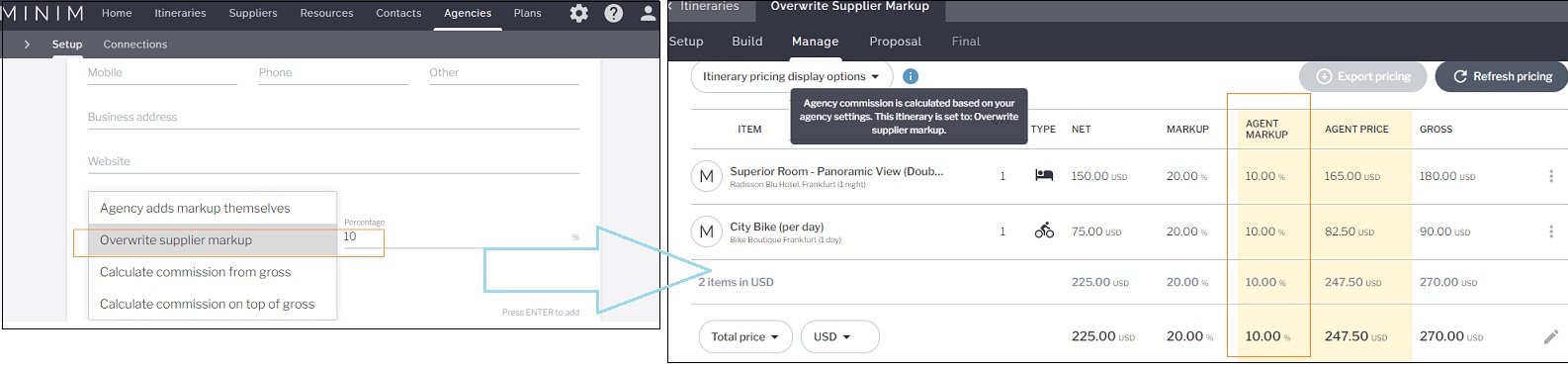Click the M avatar for City Bike item
Image resolution: width=1568 pixels, height=370 pixels.
click(707, 231)
